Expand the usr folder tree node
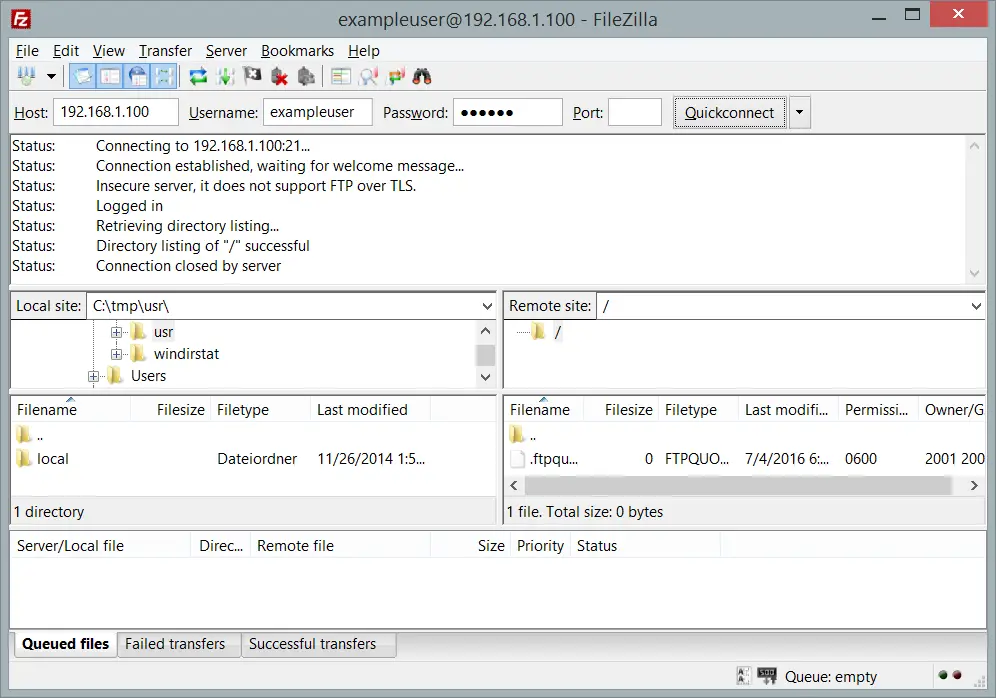The height and width of the screenshot is (698, 996). (116, 332)
